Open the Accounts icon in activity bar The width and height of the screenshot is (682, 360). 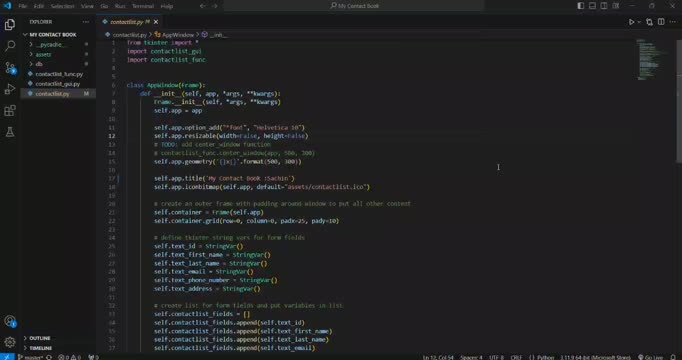10,321
